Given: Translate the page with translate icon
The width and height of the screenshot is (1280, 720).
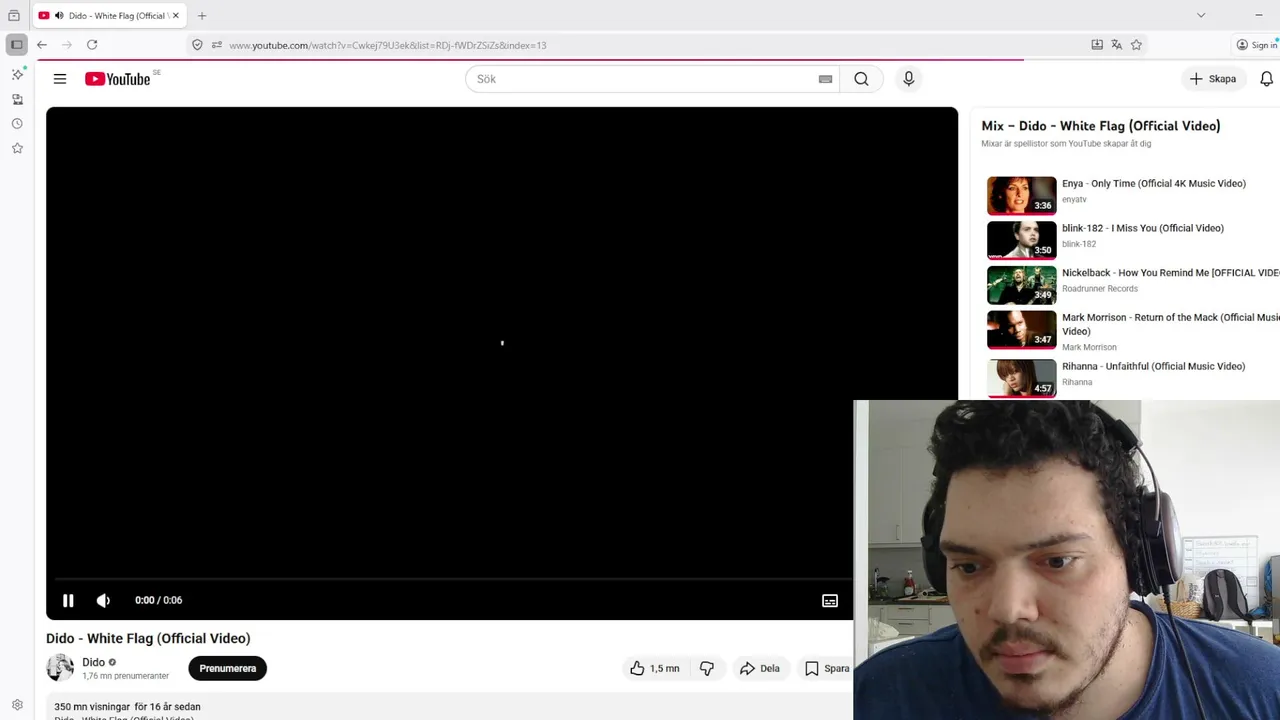Looking at the screenshot, I should tap(1116, 45).
